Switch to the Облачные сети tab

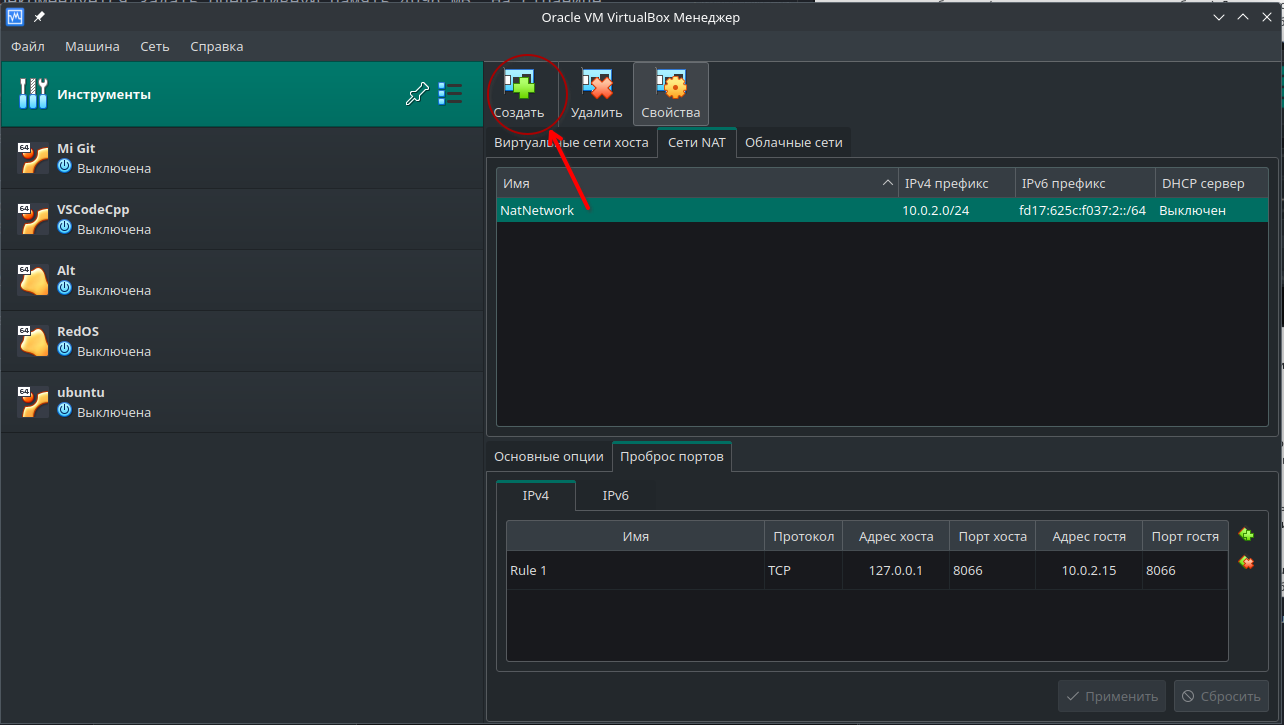793,142
